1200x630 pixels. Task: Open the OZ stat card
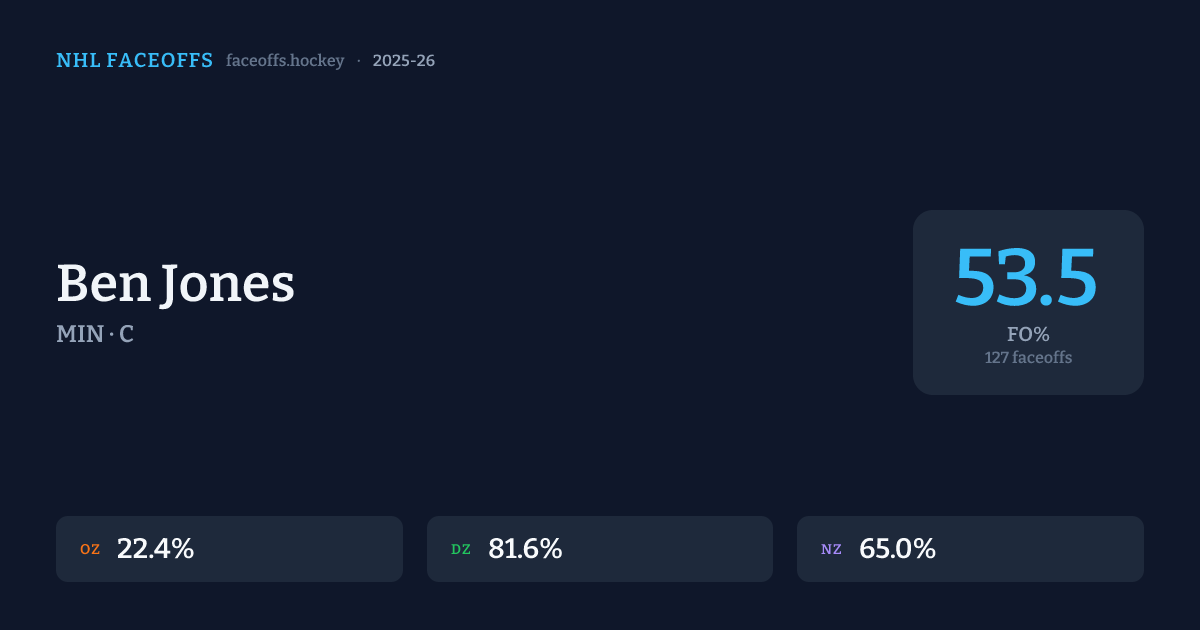tap(300, 549)
